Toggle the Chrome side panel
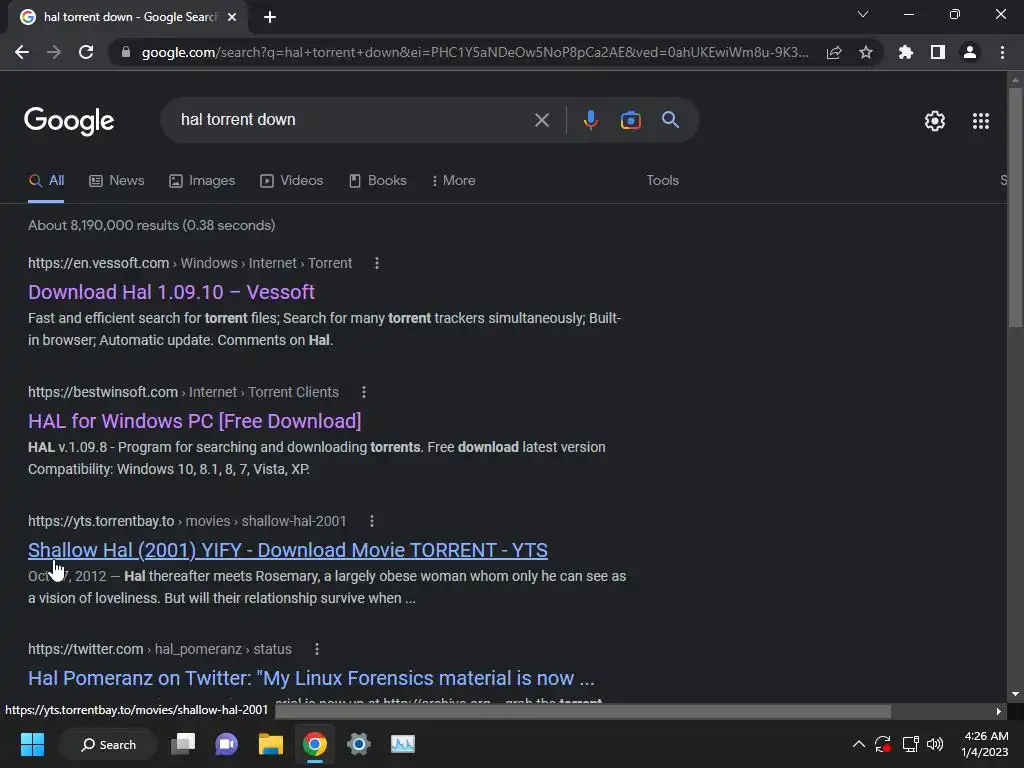 (x=938, y=52)
